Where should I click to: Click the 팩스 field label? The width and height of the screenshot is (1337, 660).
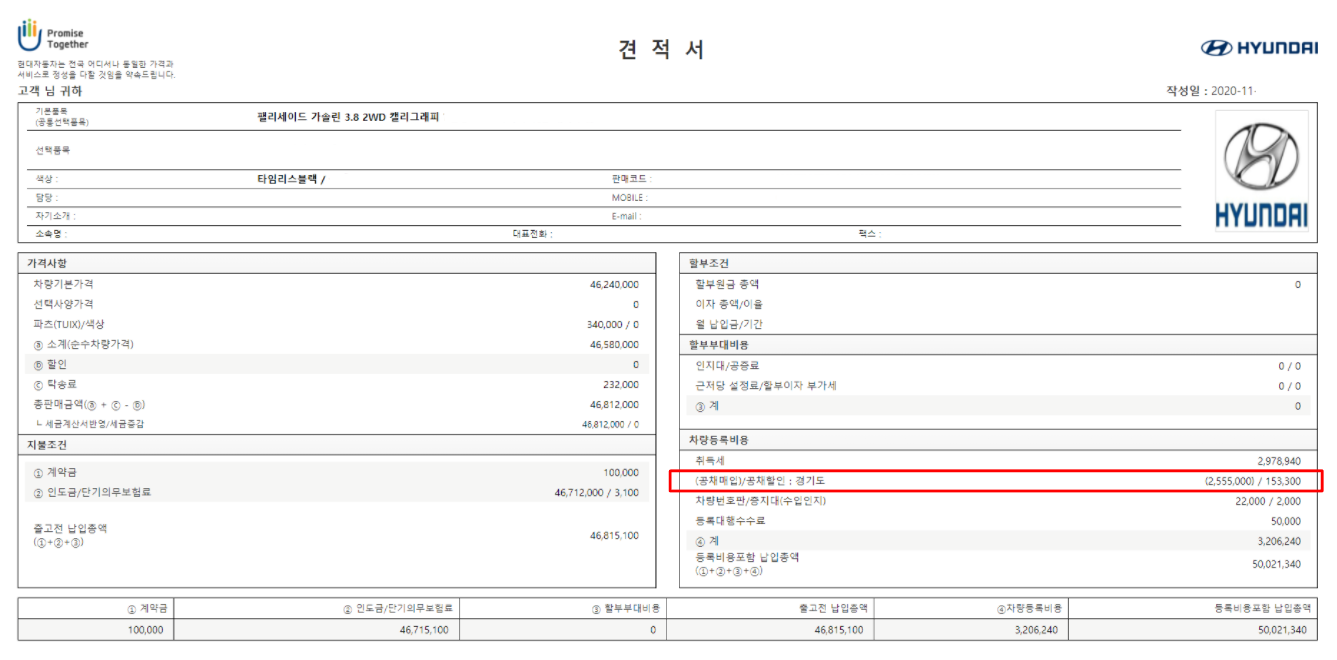[x=869, y=234]
